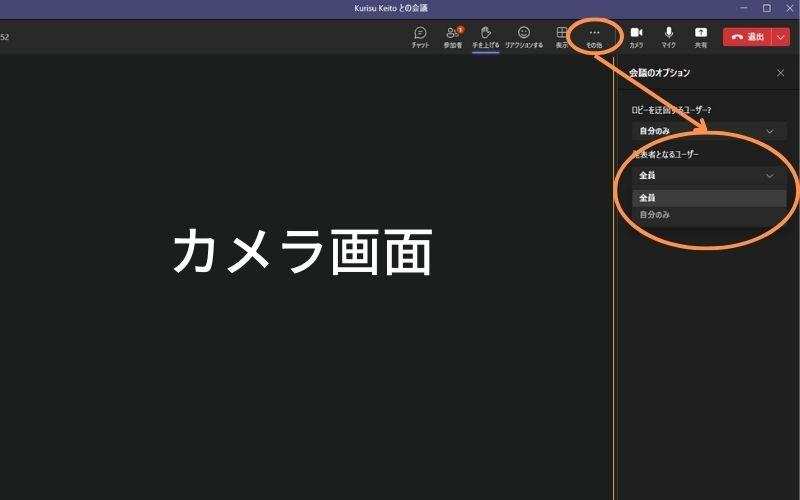Image resolution: width=800 pixels, height=500 pixels.
Task: Open the chat (チャット) panel
Action: coord(420,37)
